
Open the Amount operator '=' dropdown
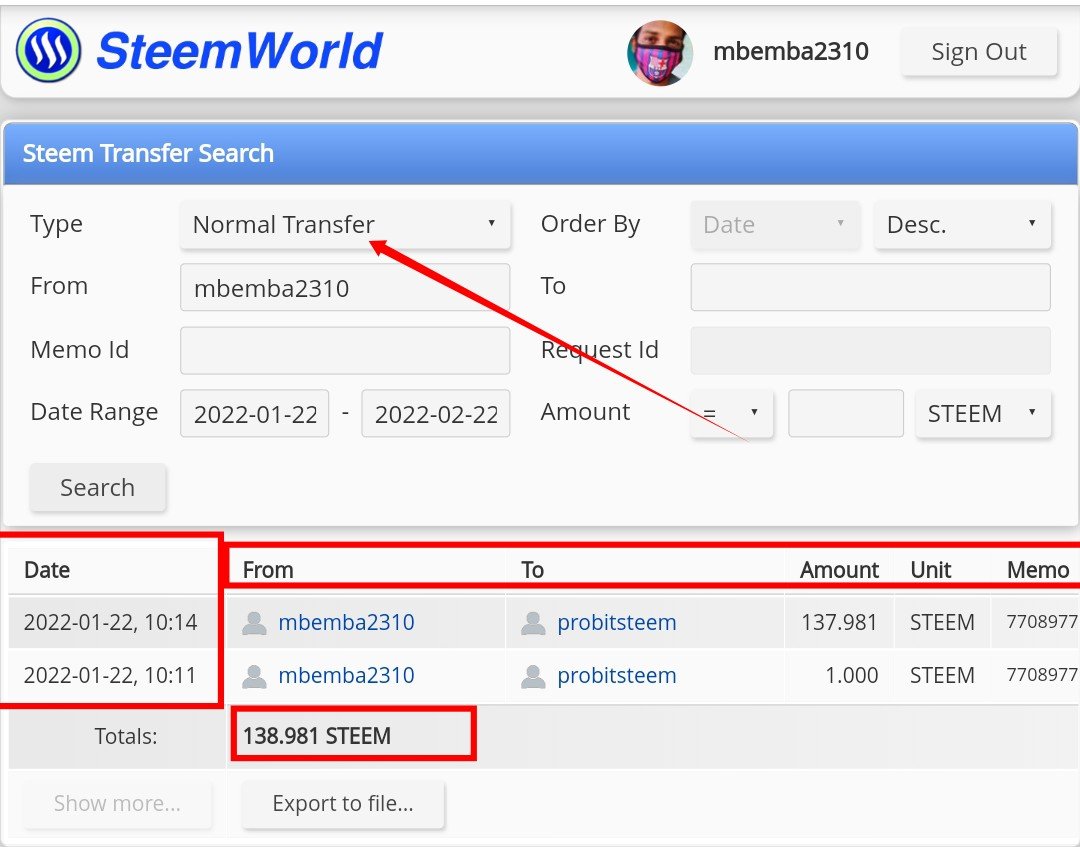click(731, 413)
